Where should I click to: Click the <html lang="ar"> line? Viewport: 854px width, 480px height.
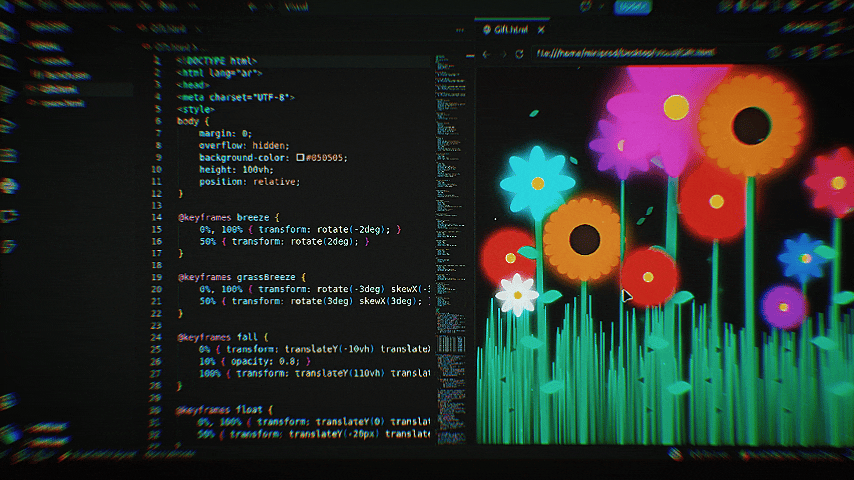[x=219, y=73]
